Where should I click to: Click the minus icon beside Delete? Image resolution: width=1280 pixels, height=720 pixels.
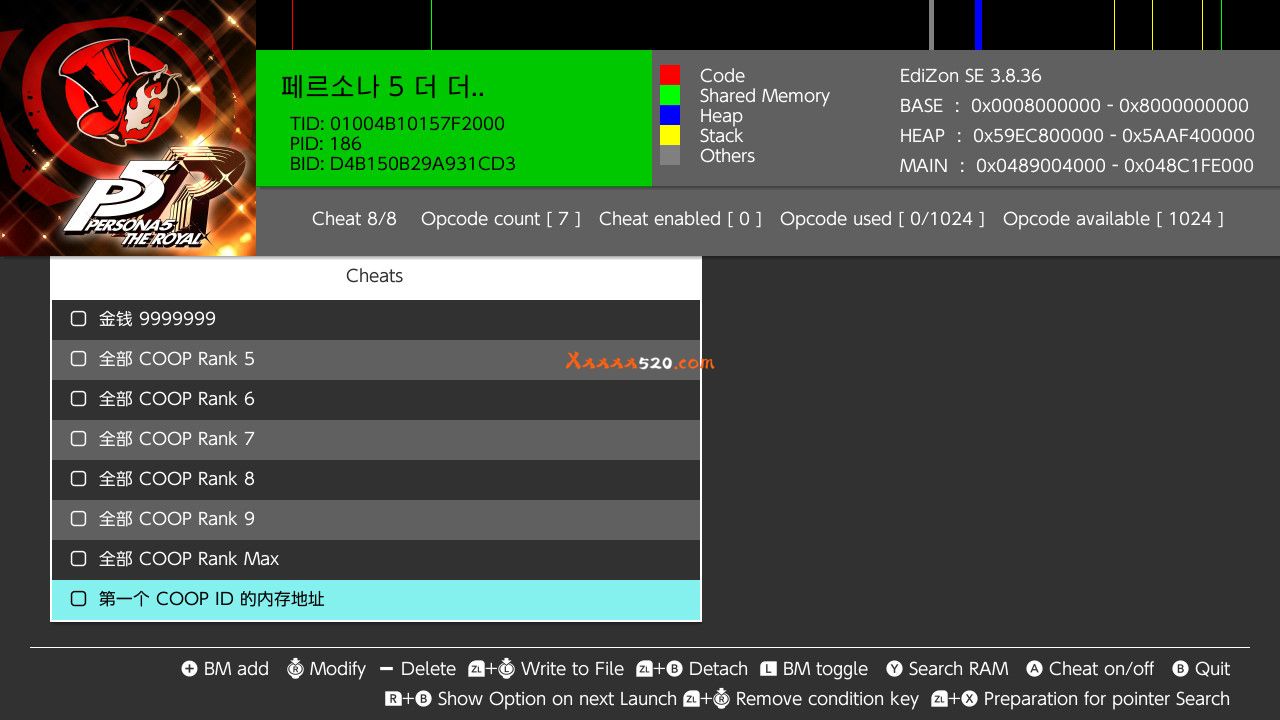pos(386,669)
